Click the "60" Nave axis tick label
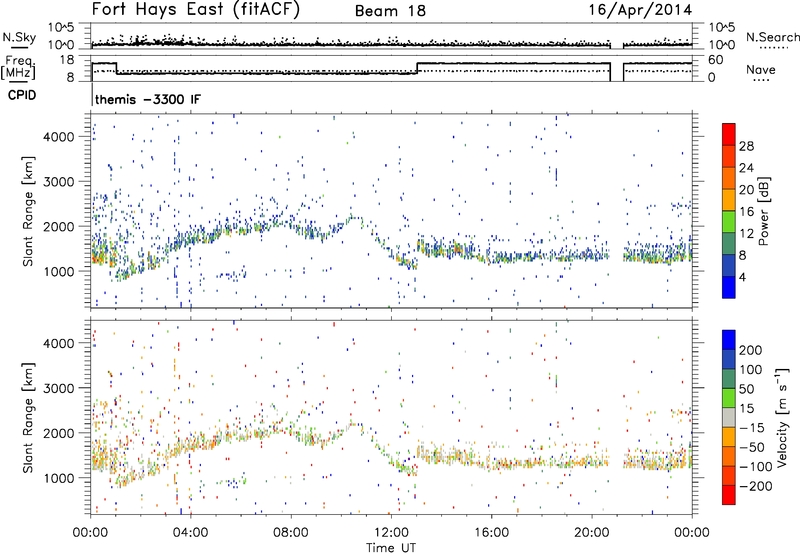800x554 pixels. tap(715, 60)
